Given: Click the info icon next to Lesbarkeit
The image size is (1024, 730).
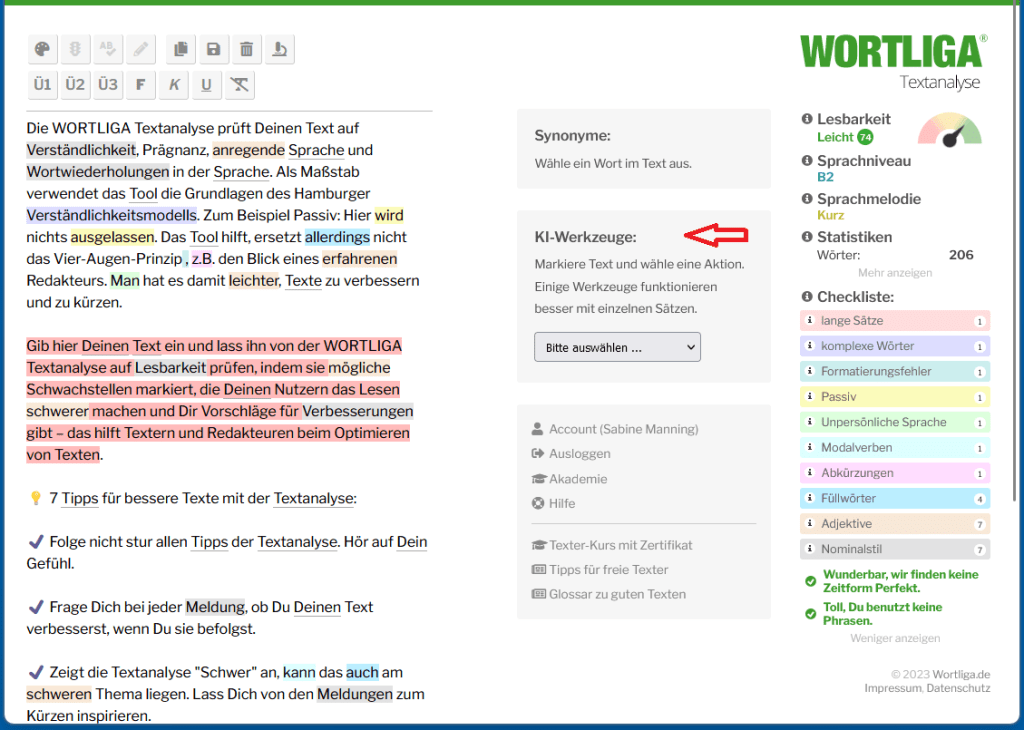Looking at the screenshot, I should (807, 119).
